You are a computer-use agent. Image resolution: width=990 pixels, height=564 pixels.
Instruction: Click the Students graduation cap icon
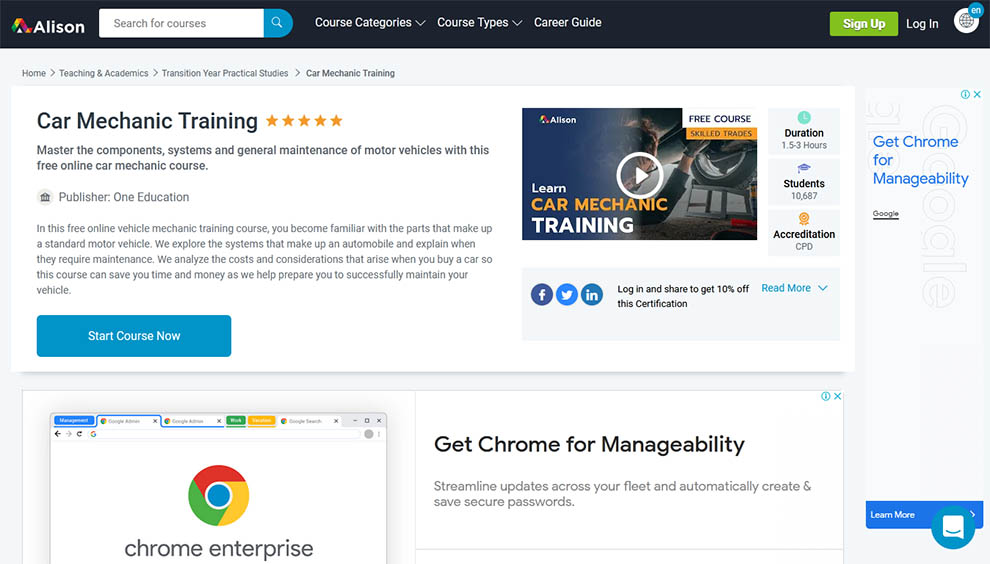[804, 168]
